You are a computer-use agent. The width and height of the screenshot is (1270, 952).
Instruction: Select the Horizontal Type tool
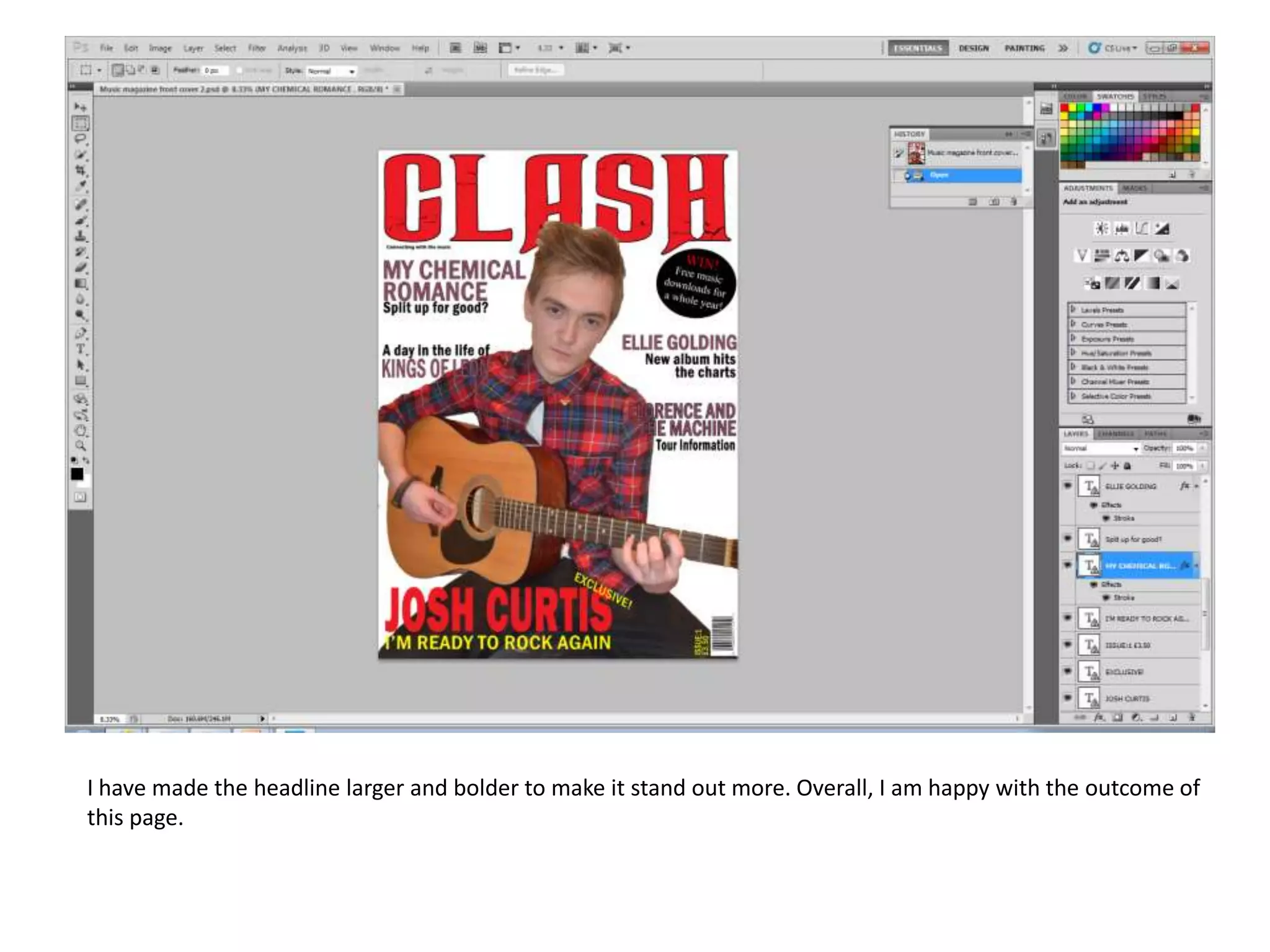coord(81,349)
